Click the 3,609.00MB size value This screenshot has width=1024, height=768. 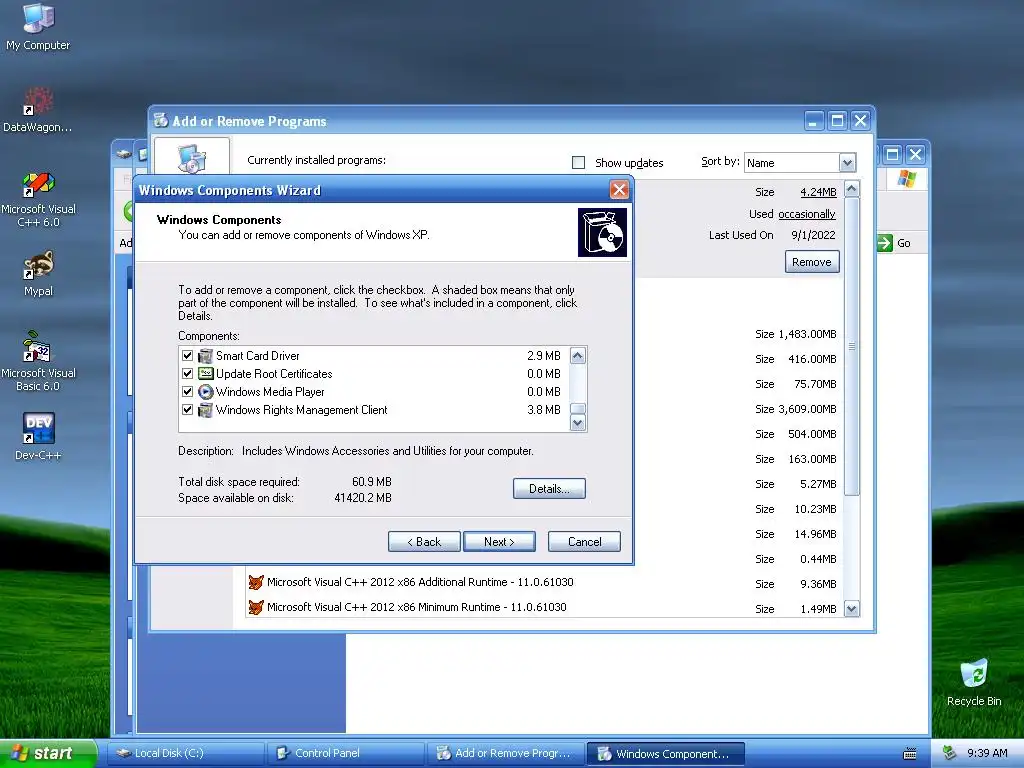[x=807, y=409]
